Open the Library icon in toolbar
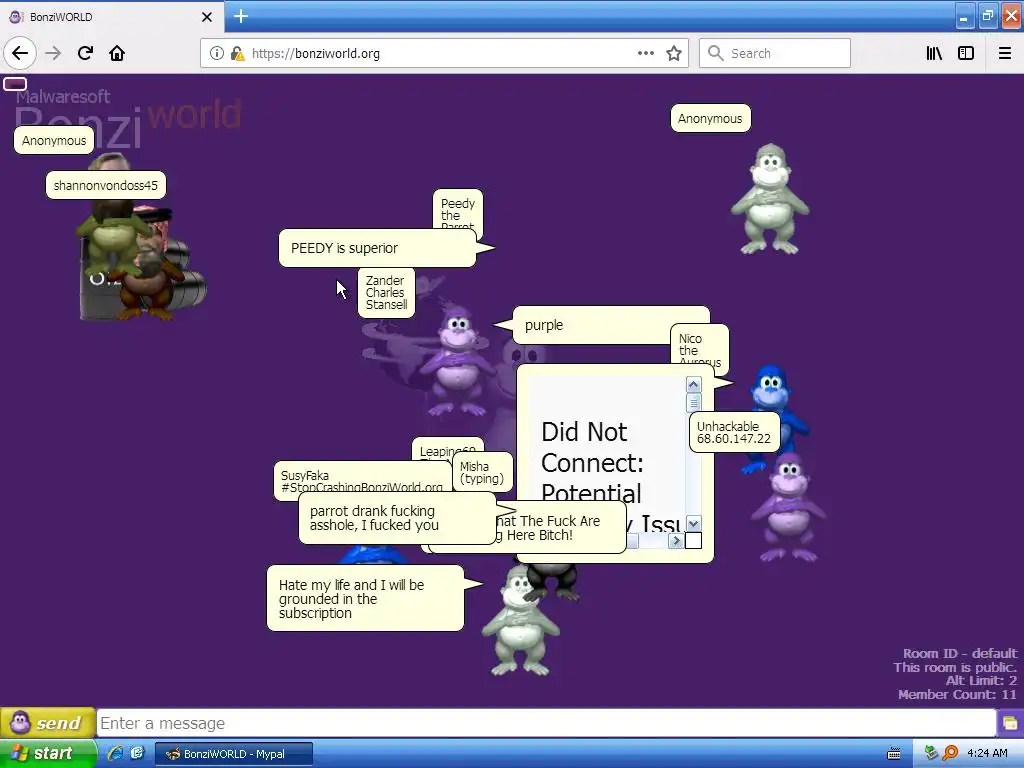Screen dimensions: 1024x768 934,53
